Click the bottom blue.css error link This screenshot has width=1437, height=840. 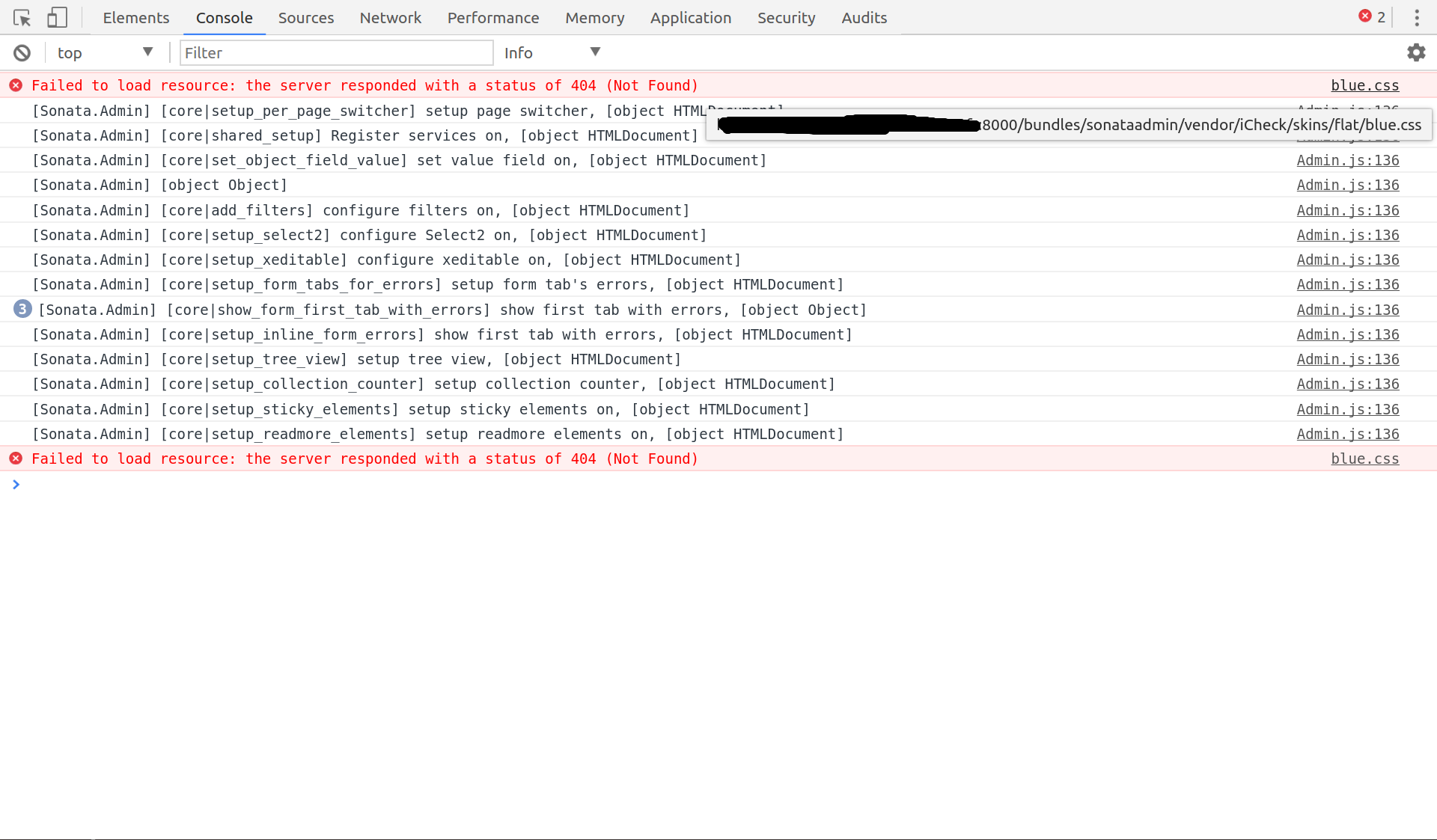point(1364,459)
